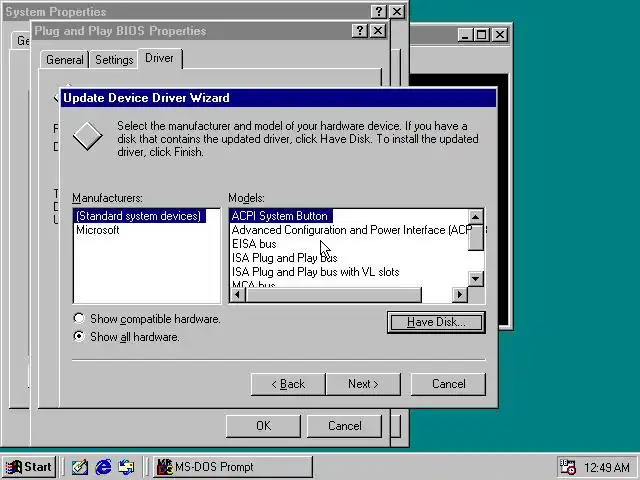The image size is (640, 480).
Task: Launch Internet Explorer from quick launch
Action: (x=103, y=467)
